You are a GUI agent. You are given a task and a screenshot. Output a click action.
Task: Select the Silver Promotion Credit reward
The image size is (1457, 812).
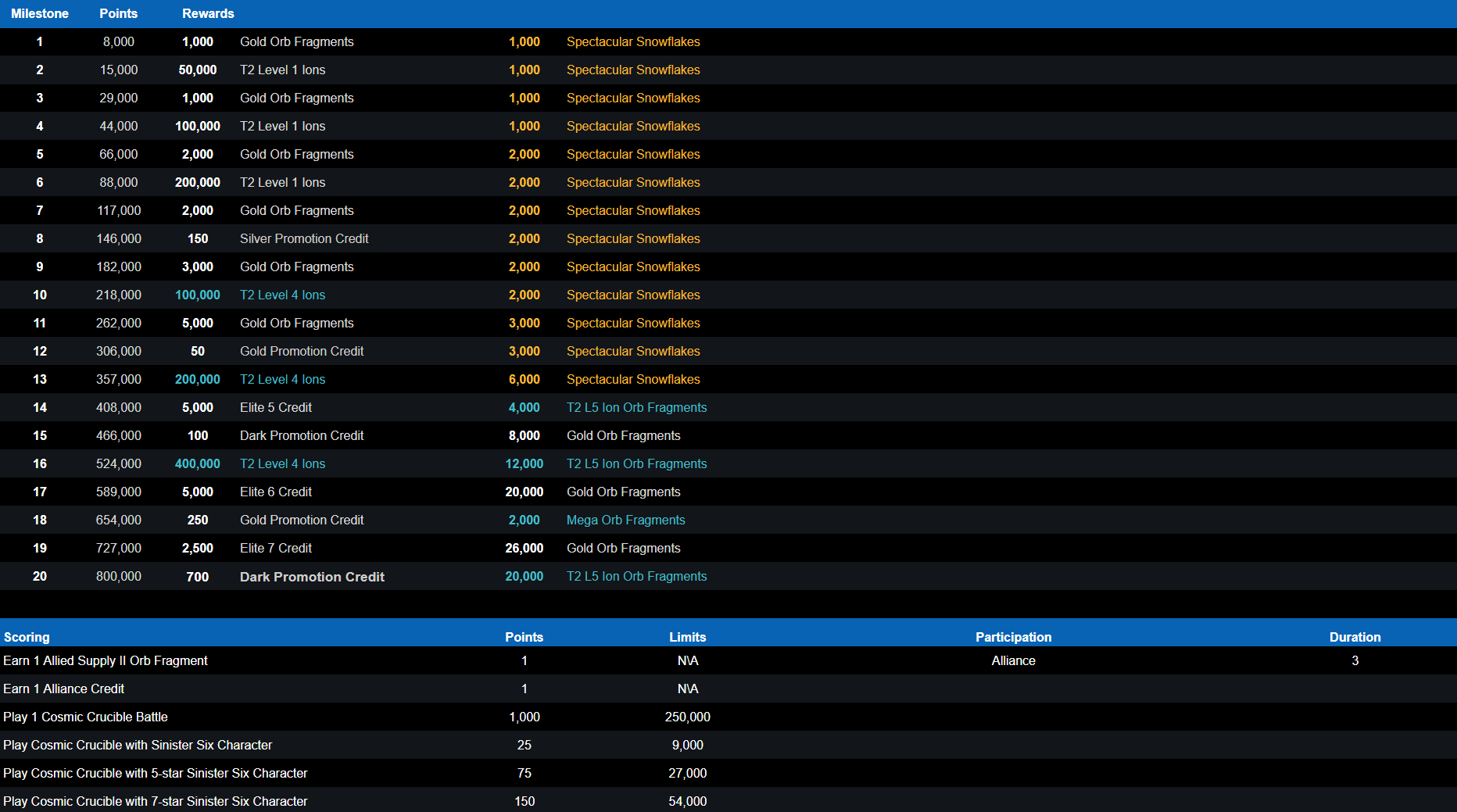pos(304,238)
